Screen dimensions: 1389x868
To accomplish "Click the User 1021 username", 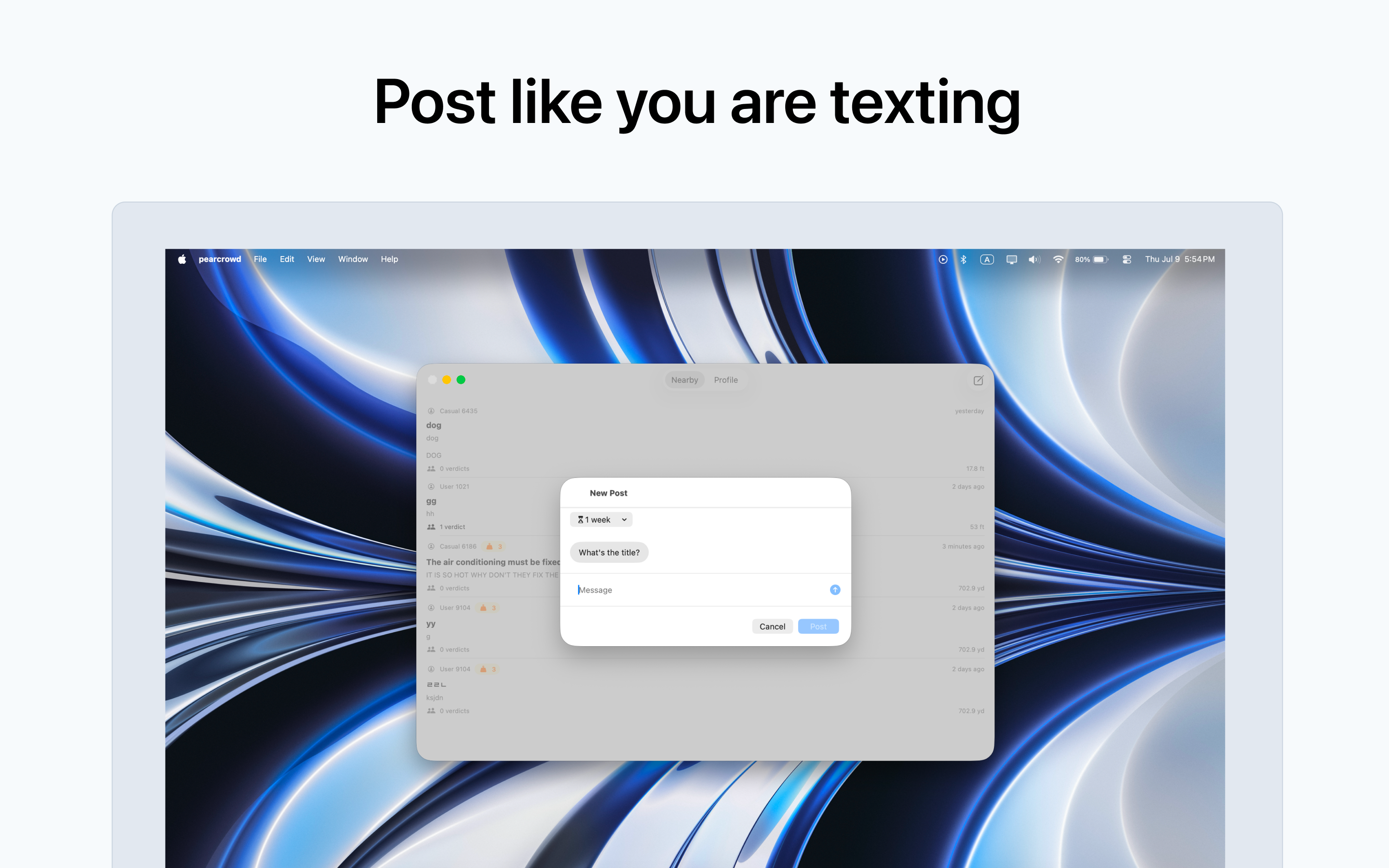I will pos(454,487).
